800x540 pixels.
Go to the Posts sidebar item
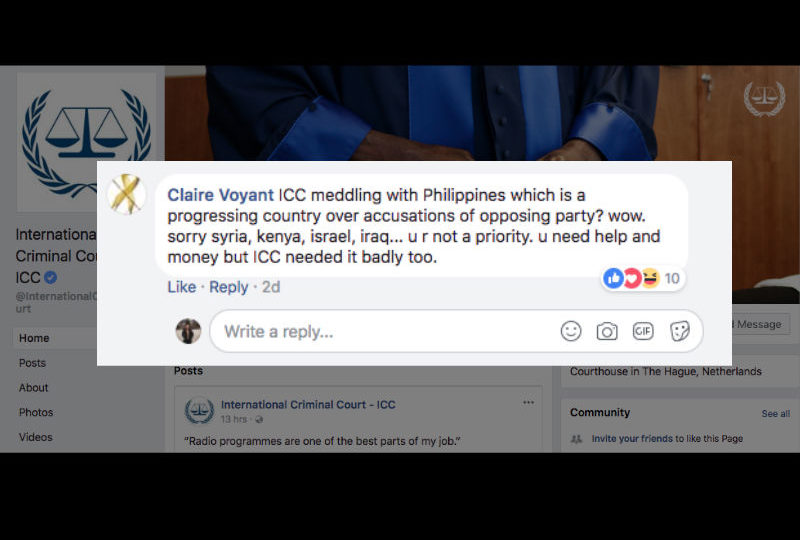click(x=32, y=363)
